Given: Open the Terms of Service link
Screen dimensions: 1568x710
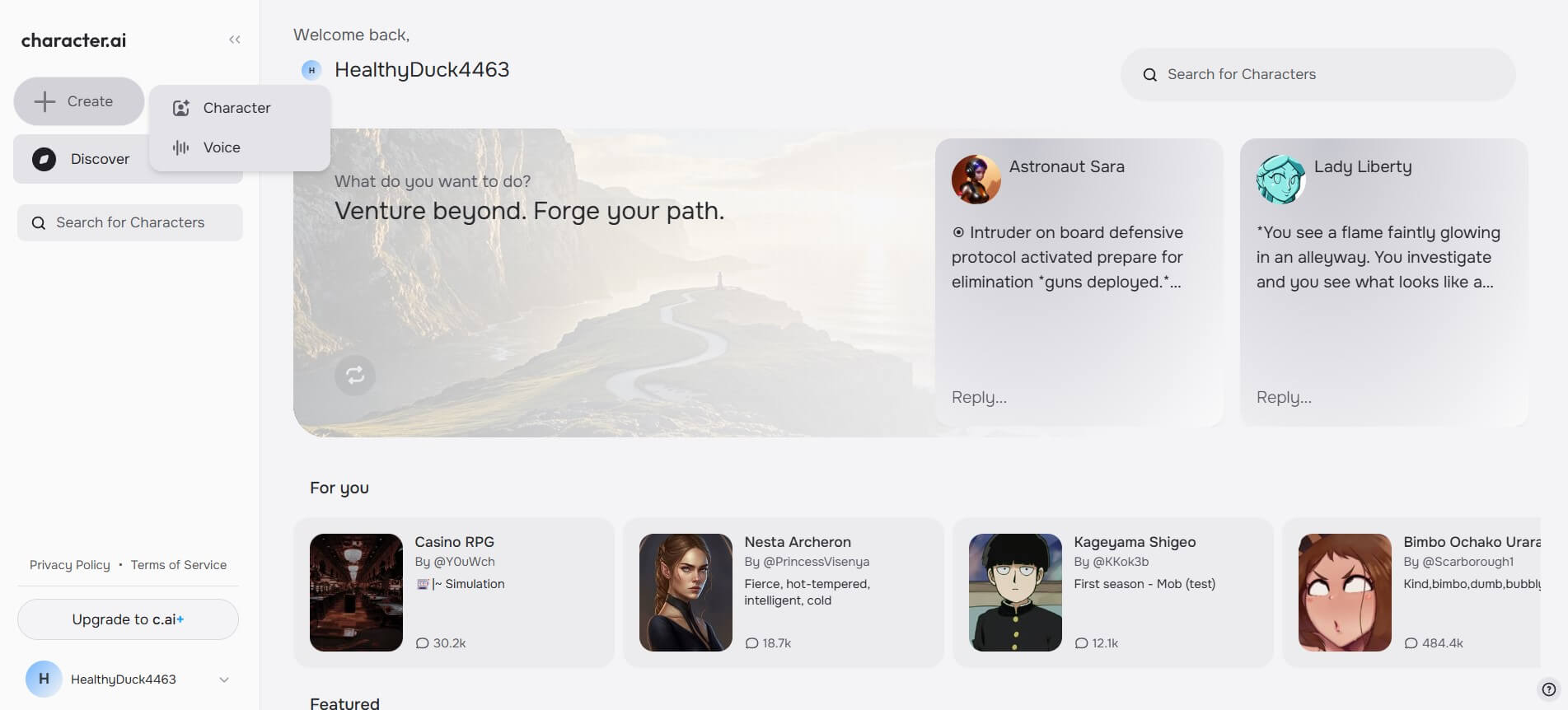Looking at the screenshot, I should click(179, 565).
